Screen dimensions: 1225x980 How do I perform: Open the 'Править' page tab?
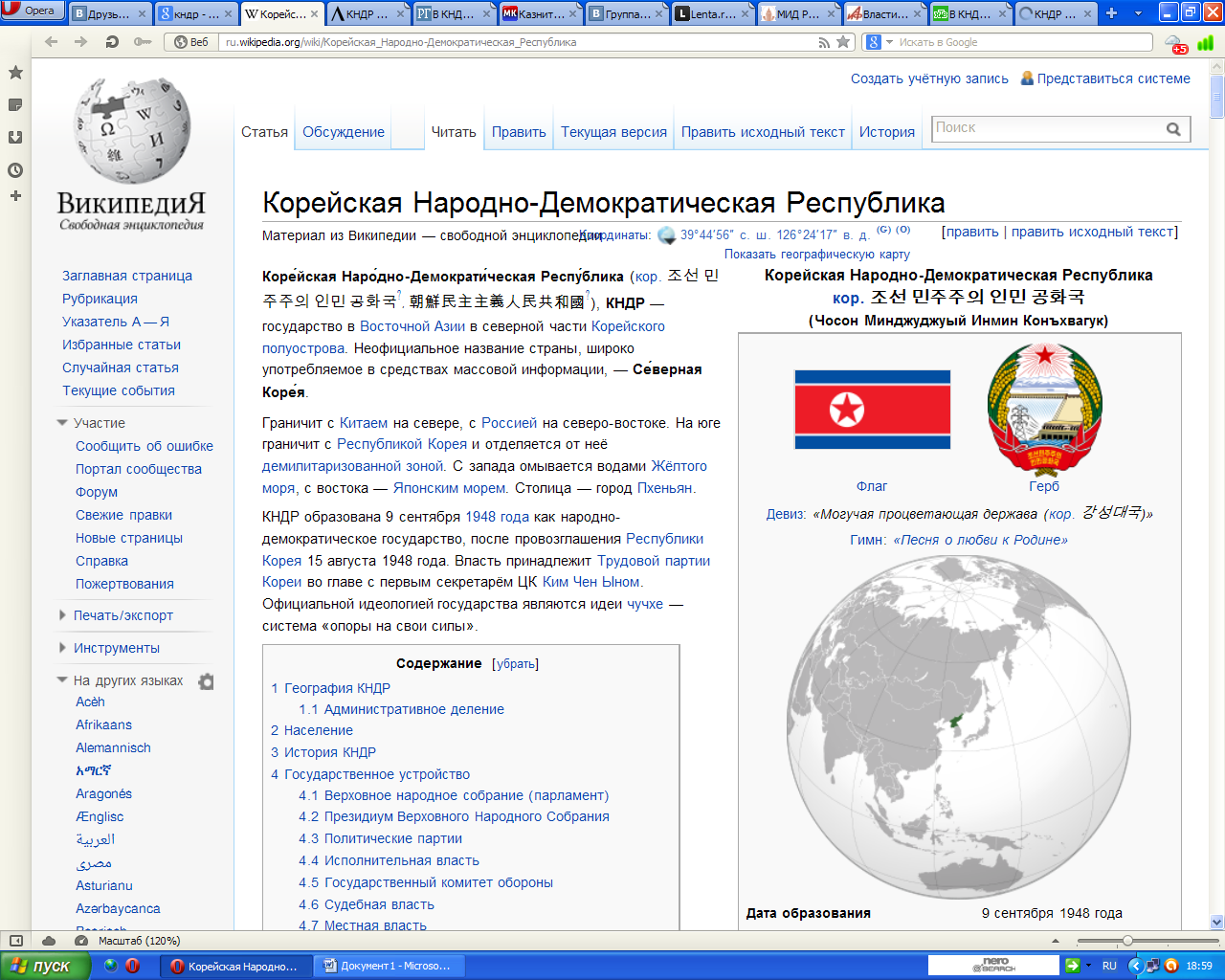coord(519,132)
